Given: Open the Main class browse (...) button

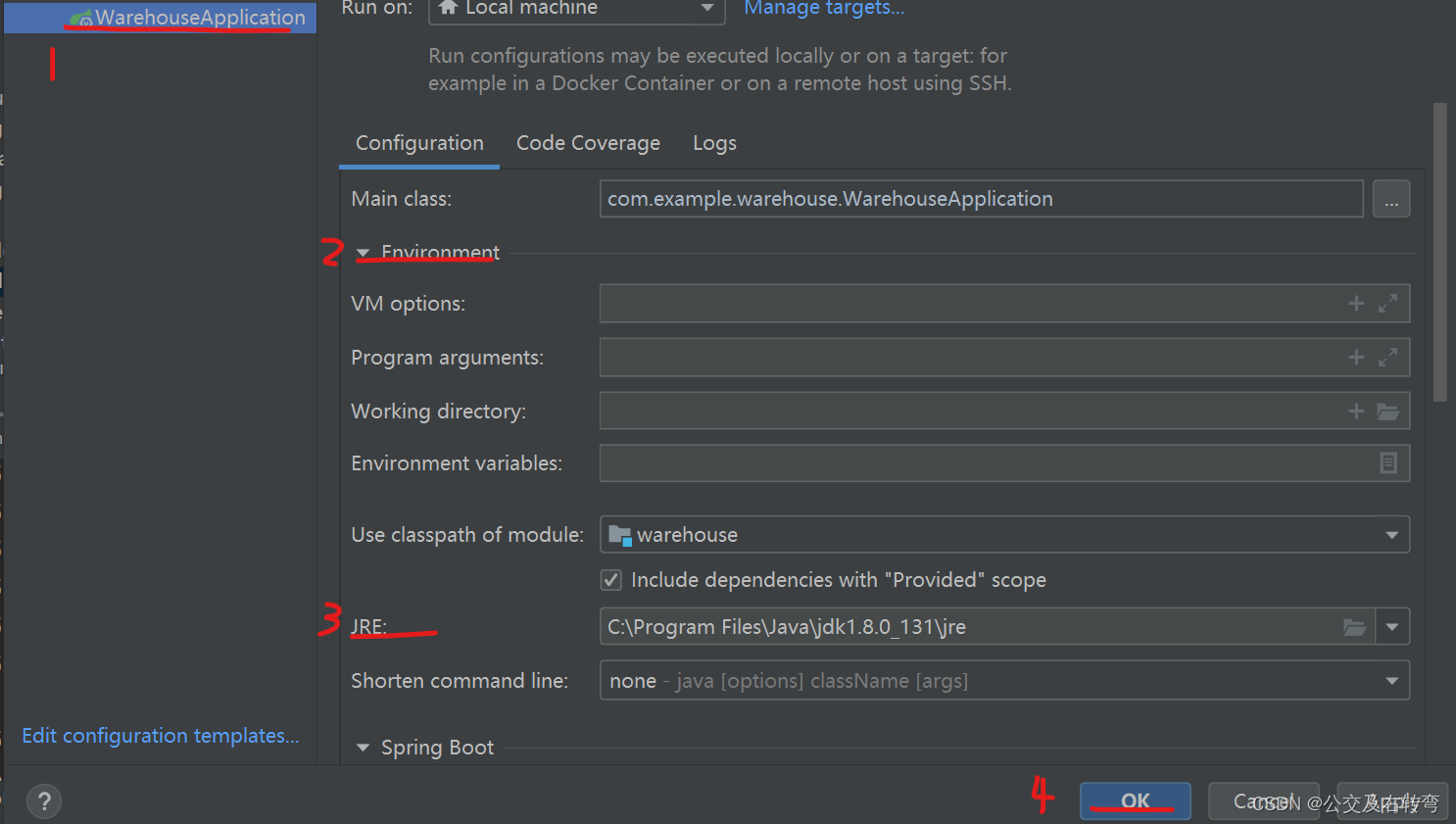Looking at the screenshot, I should click(x=1391, y=198).
